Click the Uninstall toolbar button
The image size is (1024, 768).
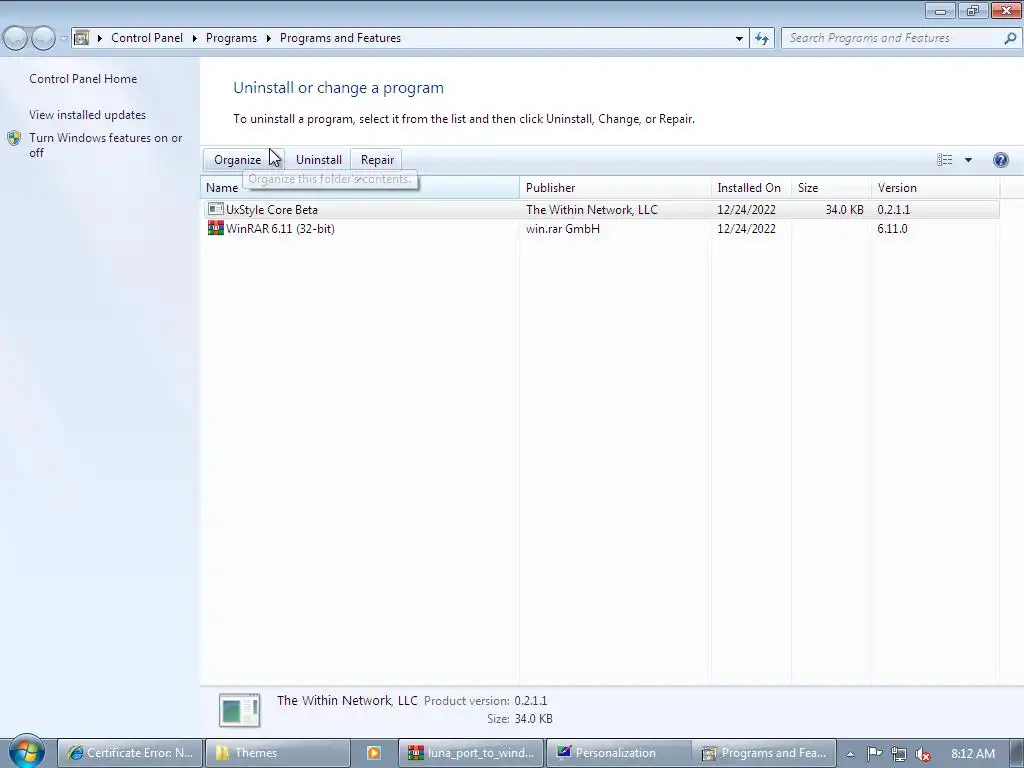[x=319, y=160]
